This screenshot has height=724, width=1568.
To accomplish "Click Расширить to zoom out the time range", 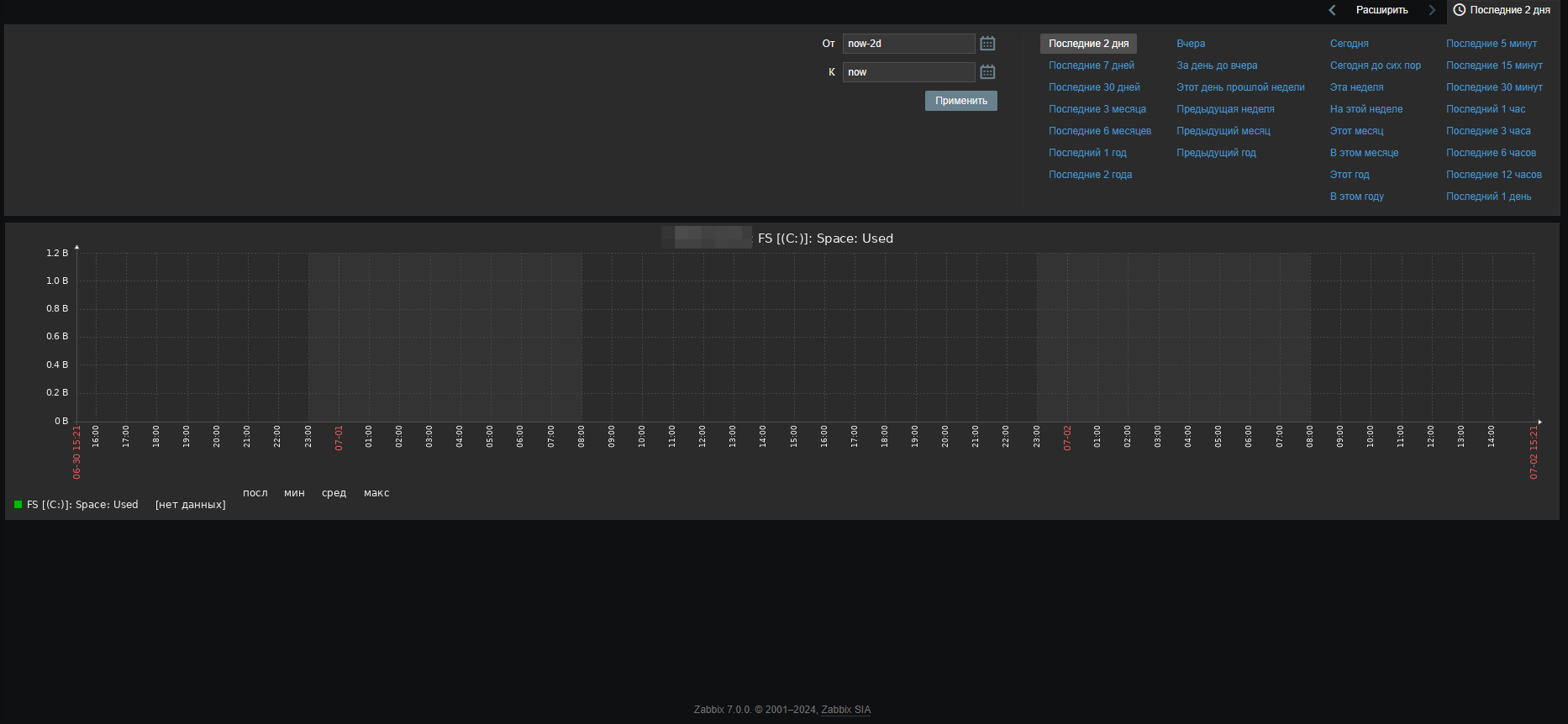I will tap(1381, 10).
